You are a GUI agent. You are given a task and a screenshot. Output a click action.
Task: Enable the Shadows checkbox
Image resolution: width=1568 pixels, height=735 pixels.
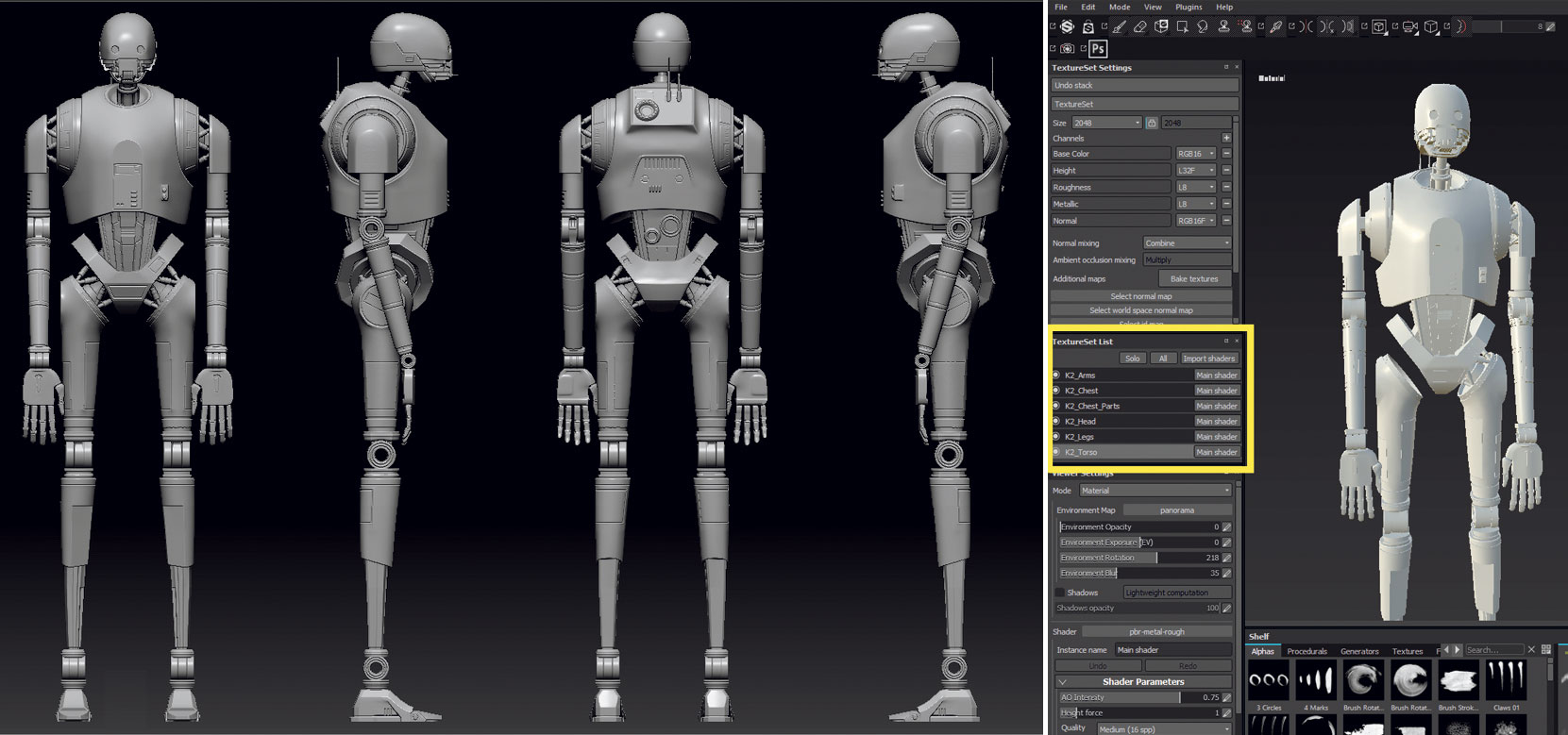click(1059, 593)
